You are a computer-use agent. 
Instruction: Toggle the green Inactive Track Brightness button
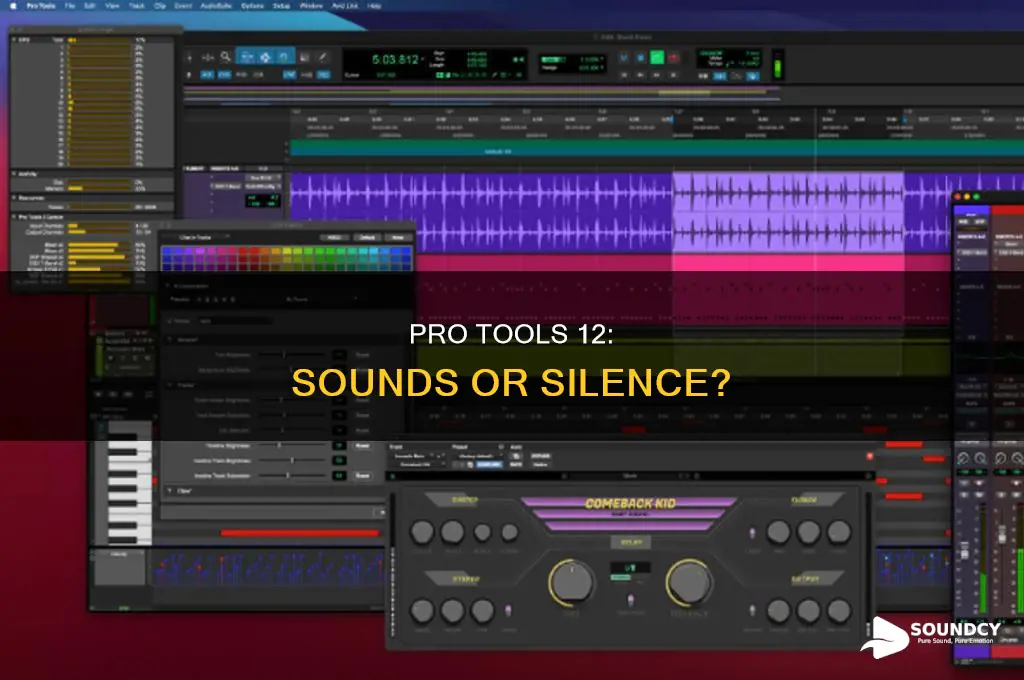point(339,461)
